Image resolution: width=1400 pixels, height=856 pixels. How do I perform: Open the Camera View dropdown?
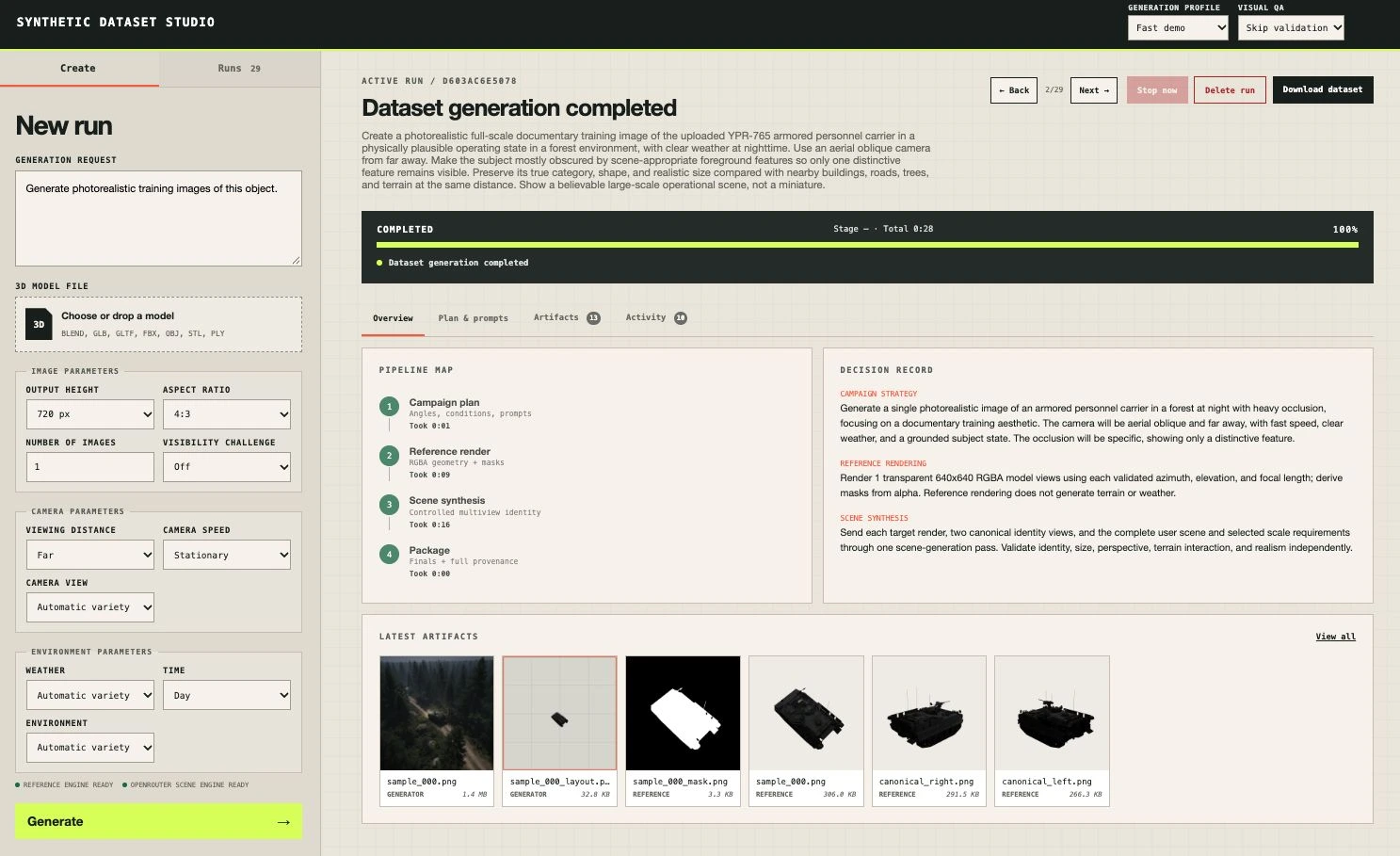tap(89, 607)
